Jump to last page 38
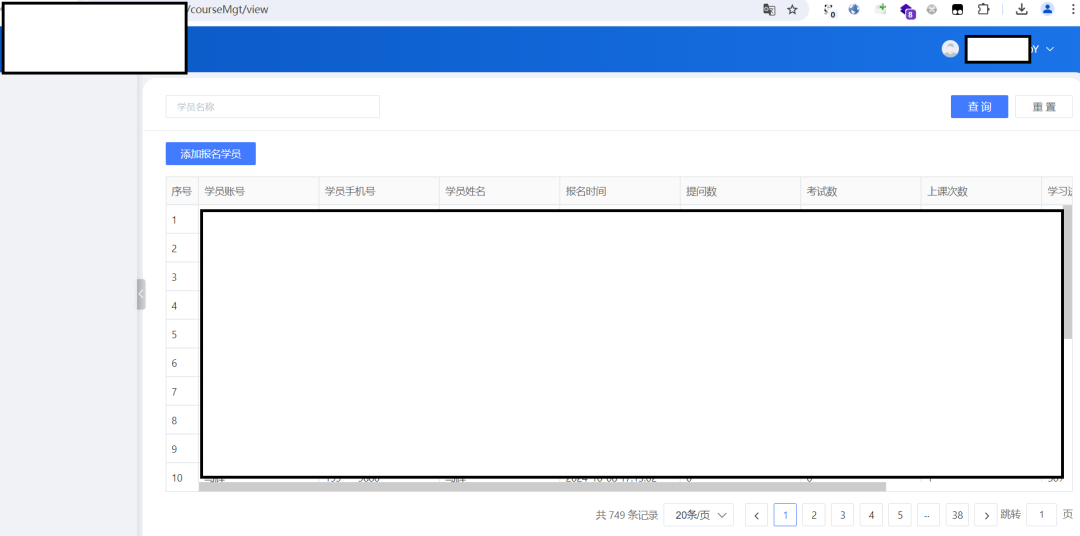The height and width of the screenshot is (536, 1080). tap(957, 515)
